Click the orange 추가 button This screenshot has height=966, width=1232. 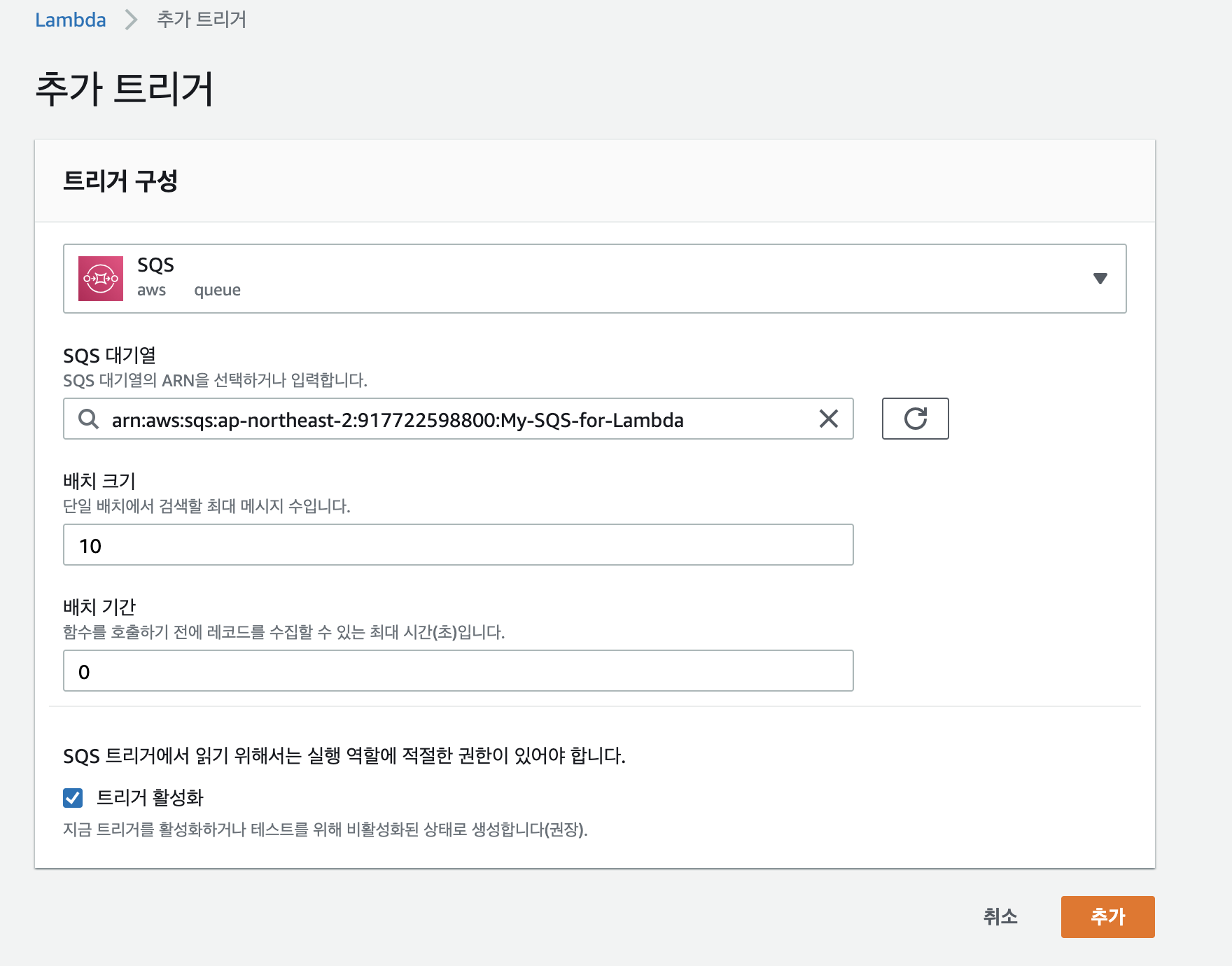[x=1107, y=916]
